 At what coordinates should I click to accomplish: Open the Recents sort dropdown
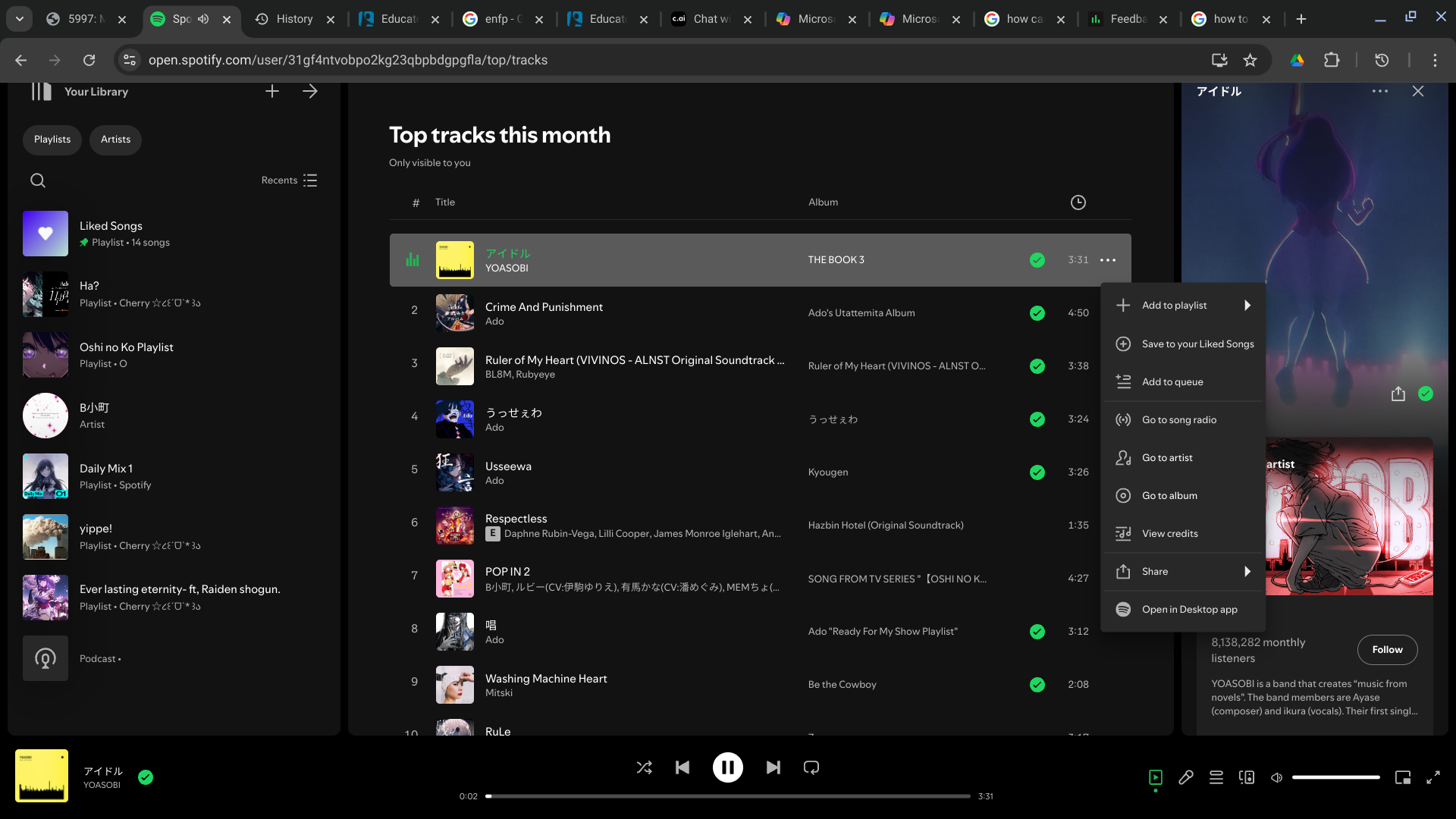pyautogui.click(x=289, y=180)
